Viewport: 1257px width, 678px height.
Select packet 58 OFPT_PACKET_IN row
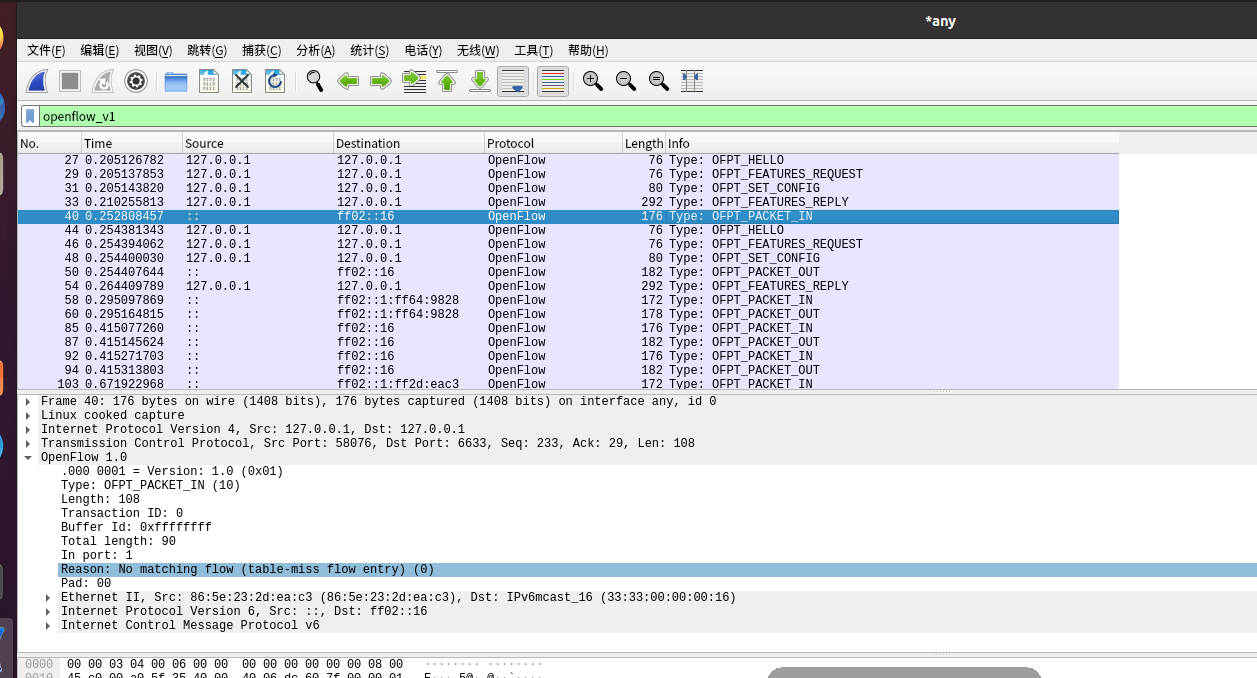568,300
